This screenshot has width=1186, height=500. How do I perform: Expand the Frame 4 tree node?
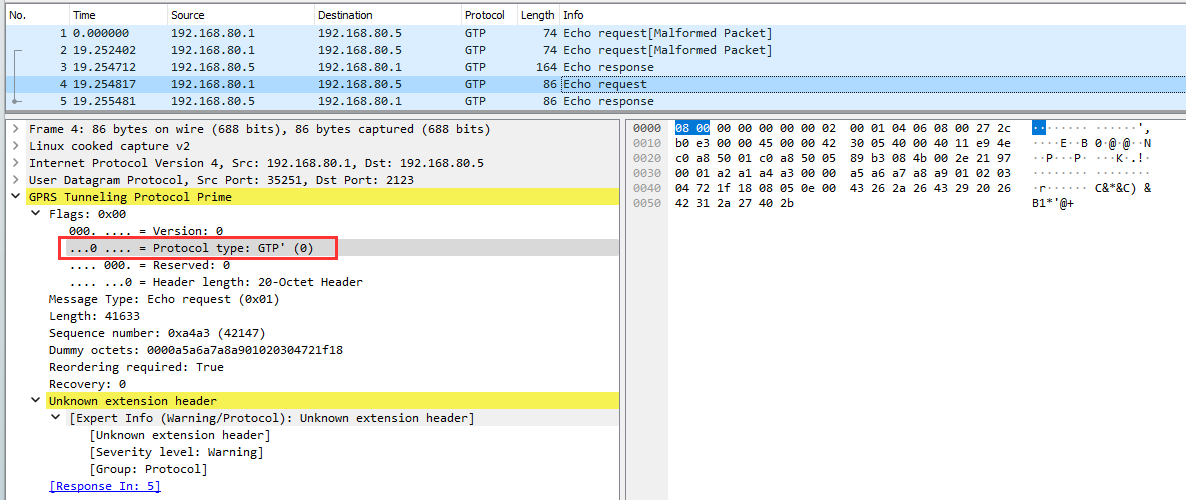(16, 129)
